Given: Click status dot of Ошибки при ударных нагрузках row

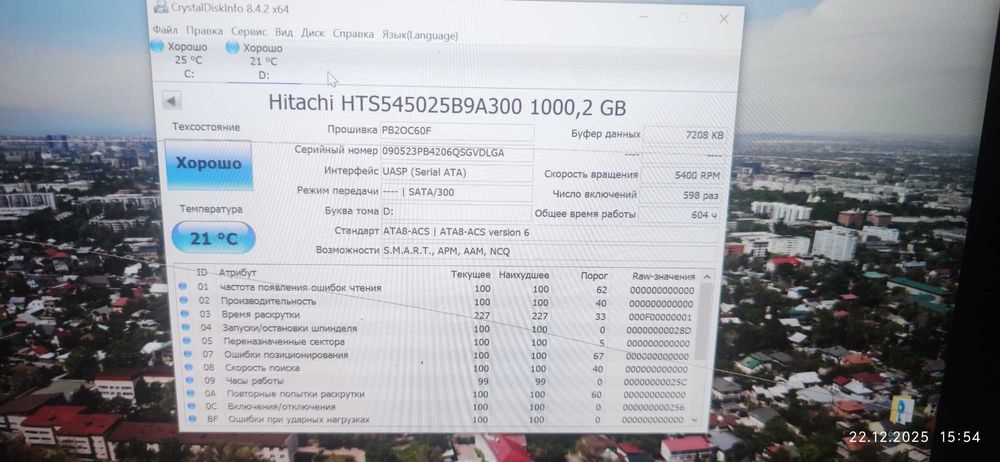Looking at the screenshot, I should point(193,419).
